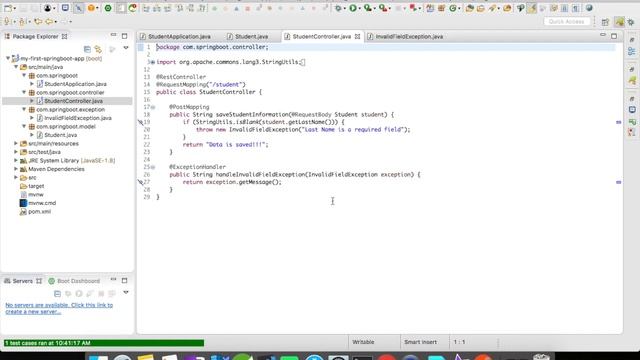Viewport: 640px width, 360px height.
Task: Open the Run configurations dropdown arrow
Action: coord(360,9)
